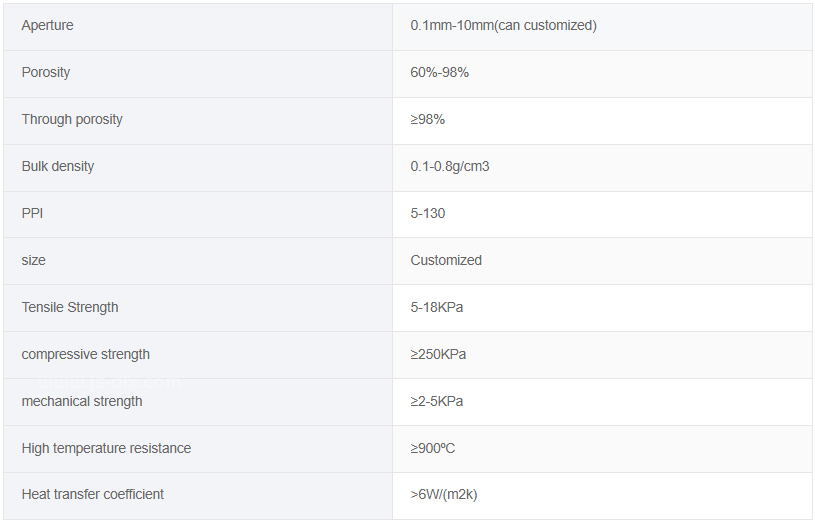Select the 0.1-0.8g/cm3 value

click(x=450, y=166)
